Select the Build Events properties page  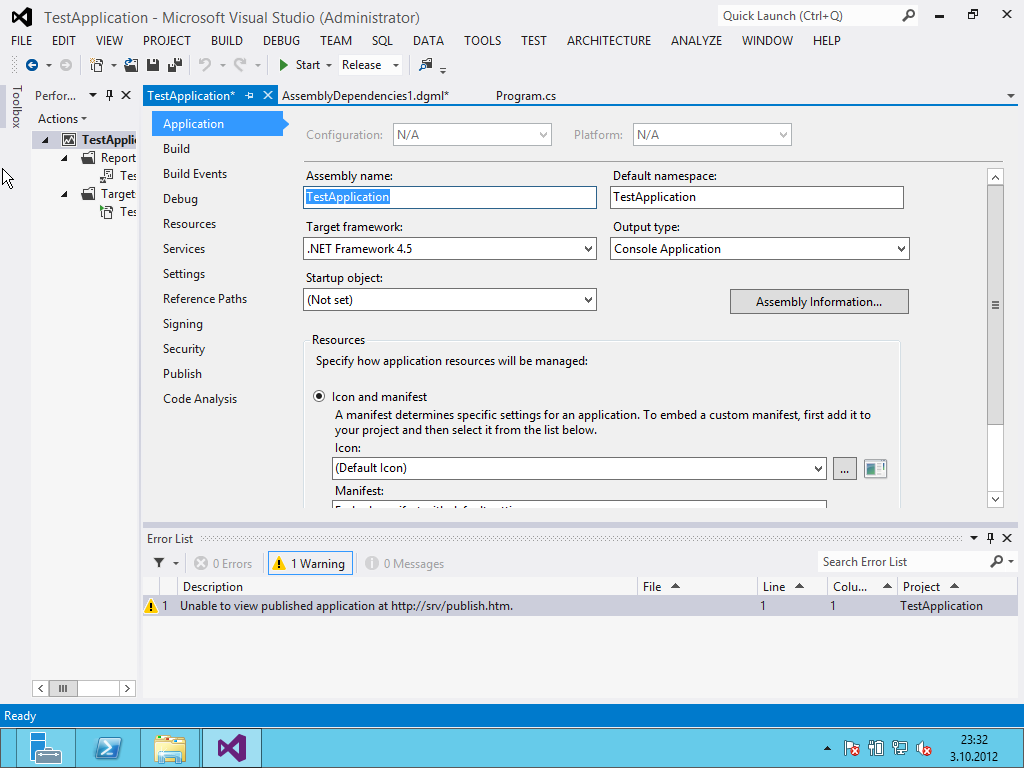(195, 174)
